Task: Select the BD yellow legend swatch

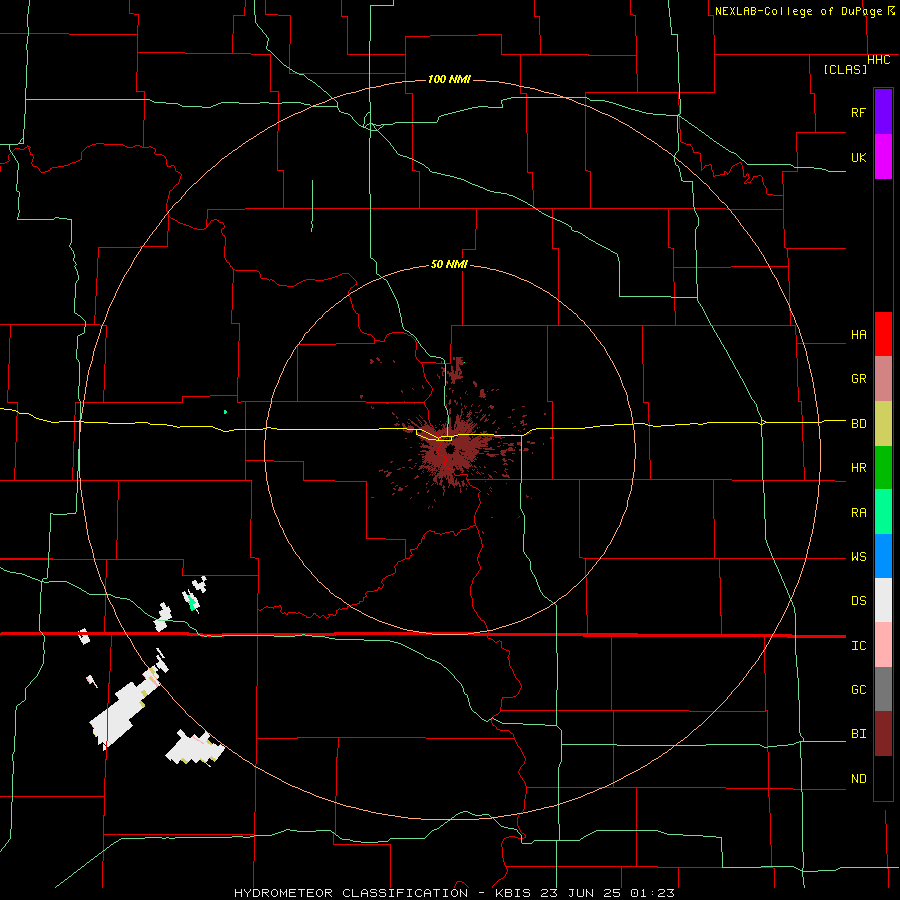Action: (883, 424)
